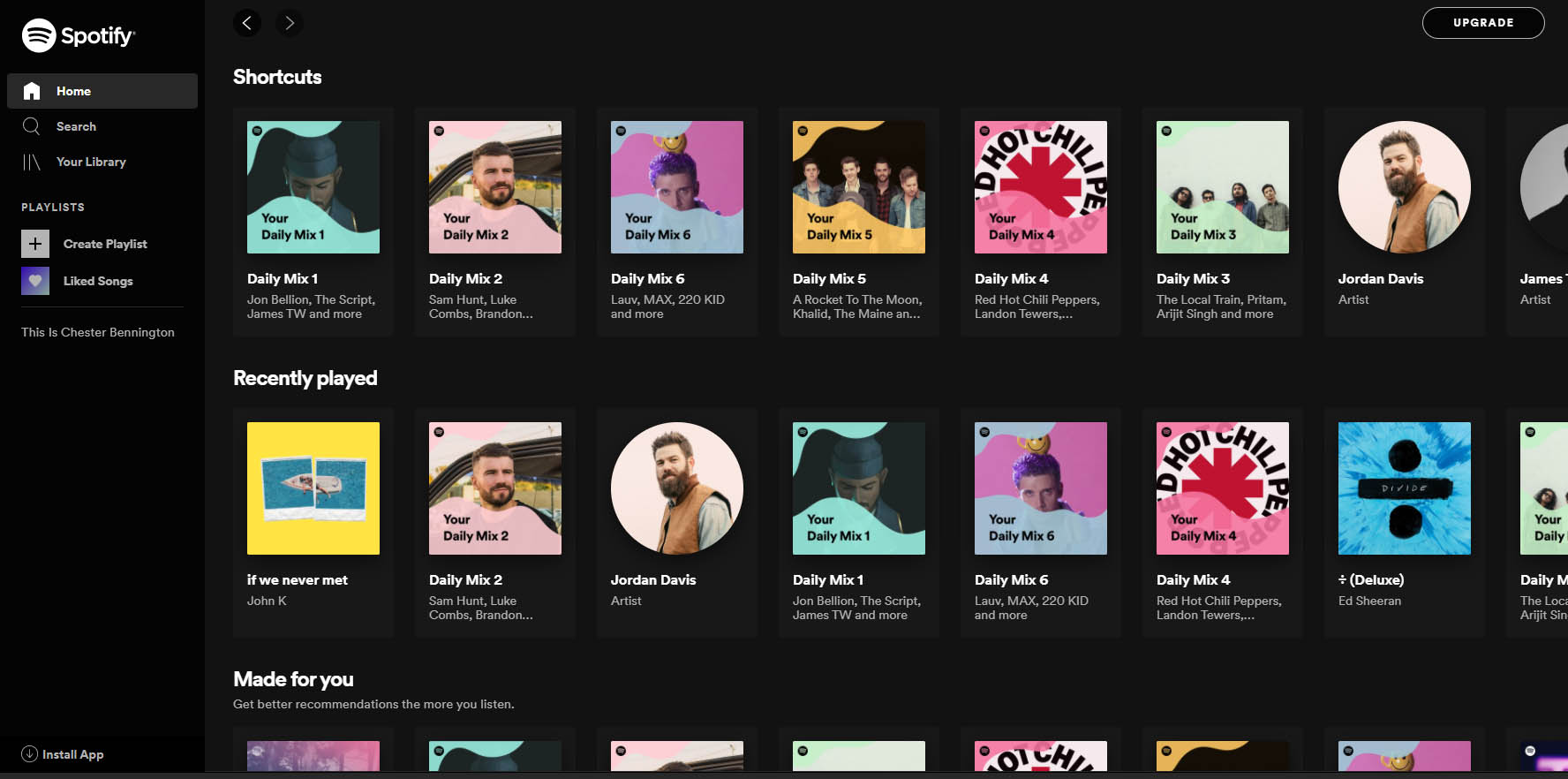
Task: Click 'Daily Mix 2' title in Shortcuts
Action: (x=465, y=278)
